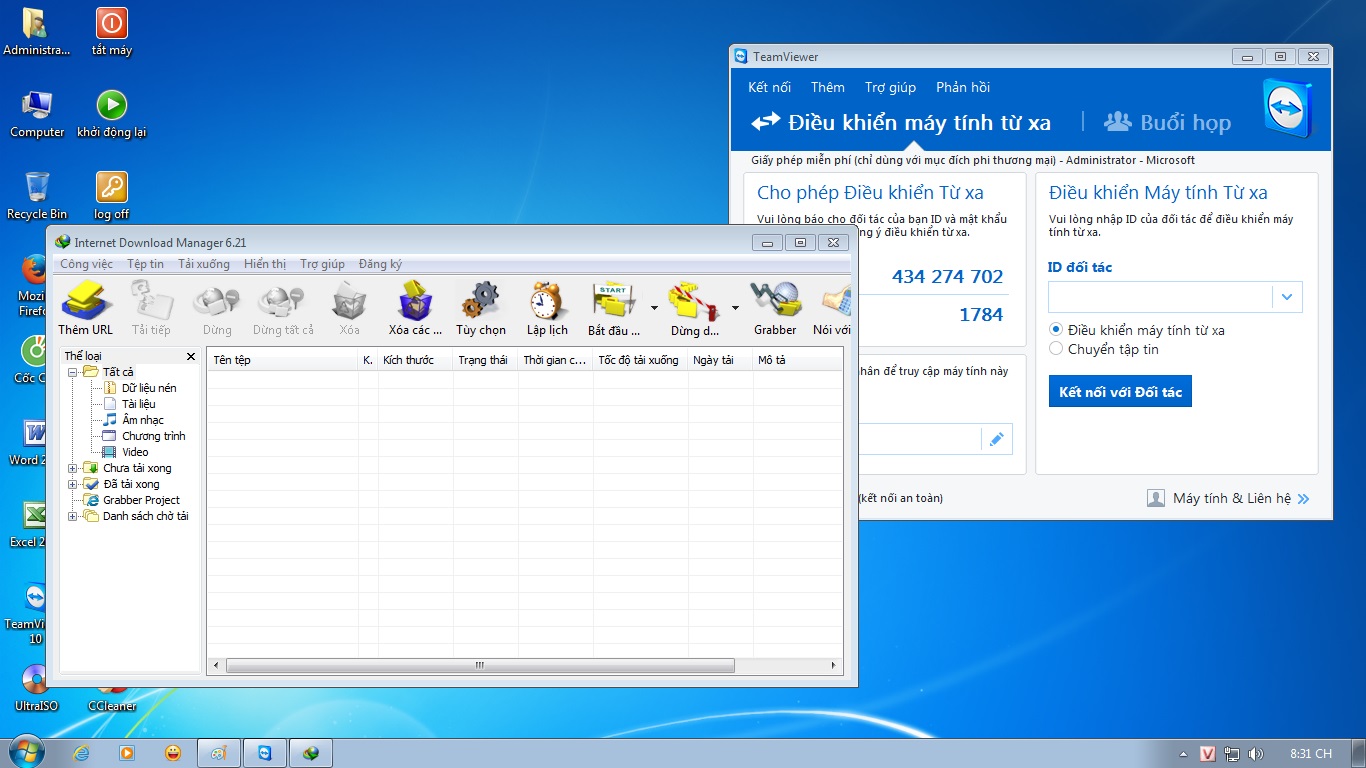
Task: Open the Trợ giúp menu in IDM
Action: 322,264
